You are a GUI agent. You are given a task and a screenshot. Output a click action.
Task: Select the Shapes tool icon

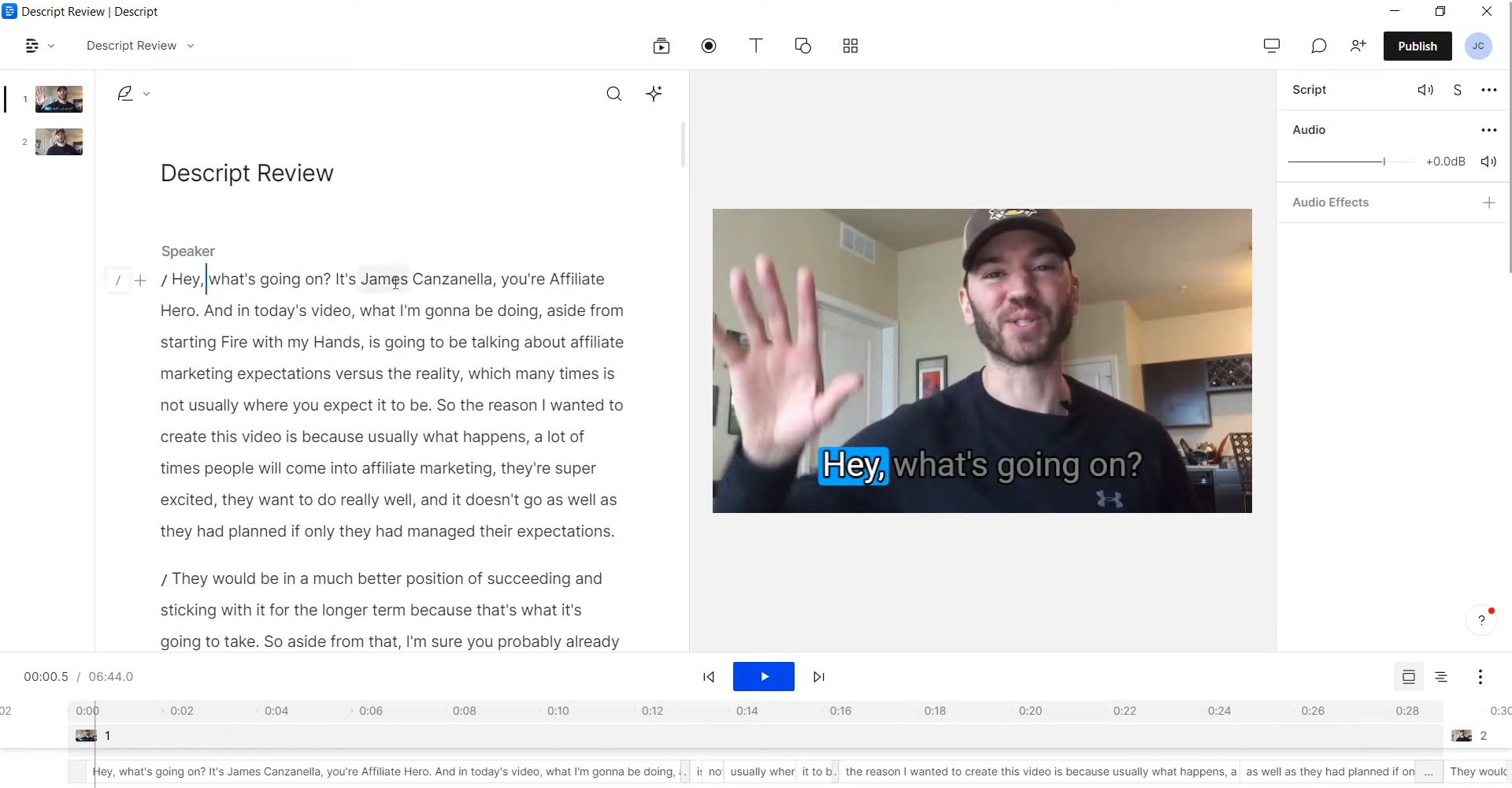803,46
